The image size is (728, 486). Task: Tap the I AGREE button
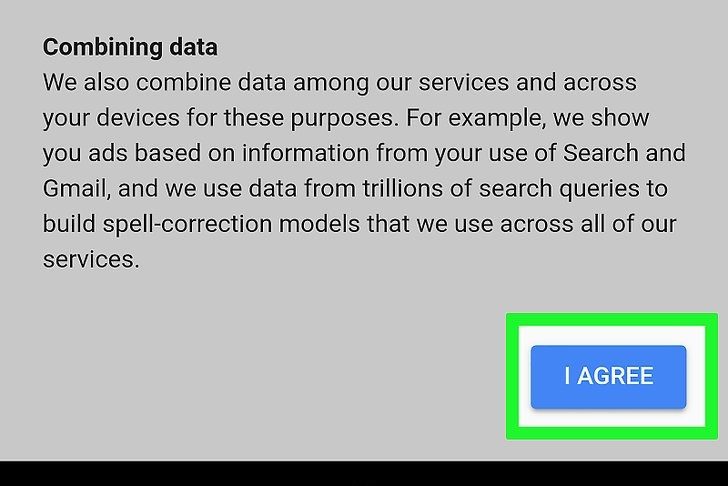608,377
